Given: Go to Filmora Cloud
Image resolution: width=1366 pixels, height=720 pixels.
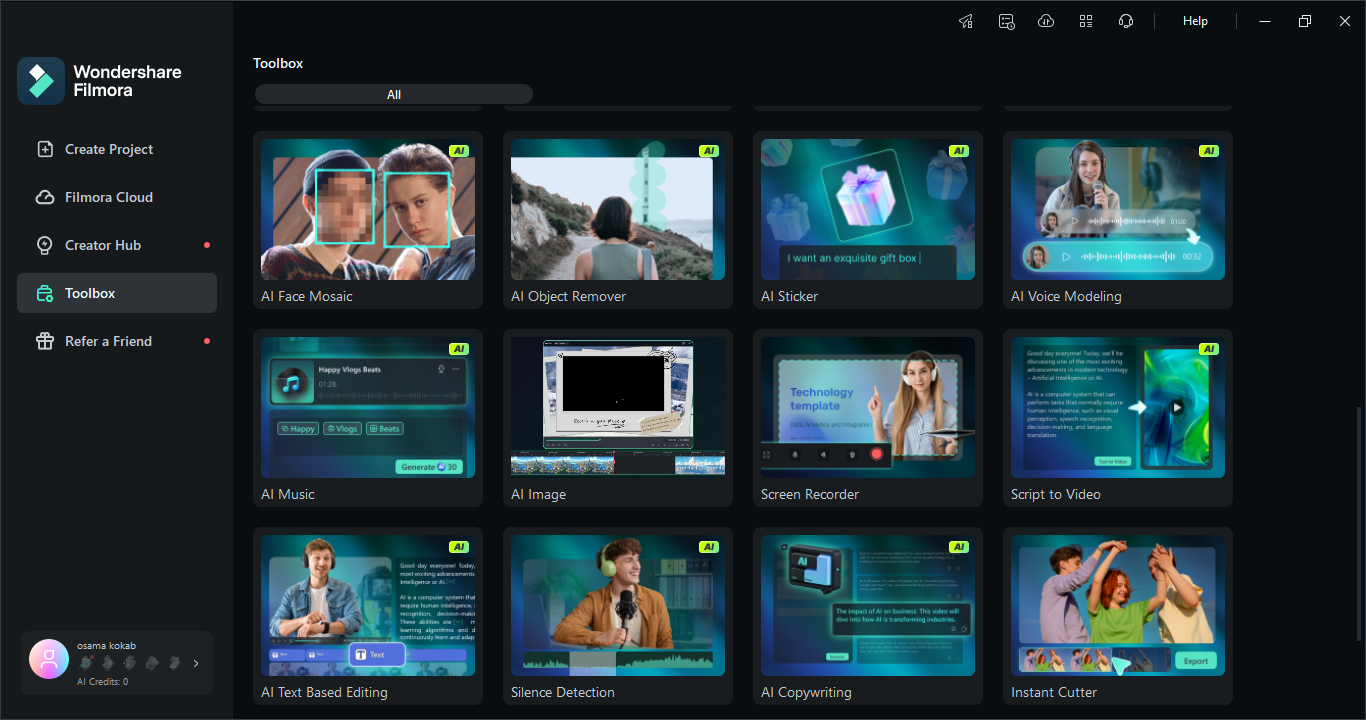Looking at the screenshot, I should tap(109, 197).
